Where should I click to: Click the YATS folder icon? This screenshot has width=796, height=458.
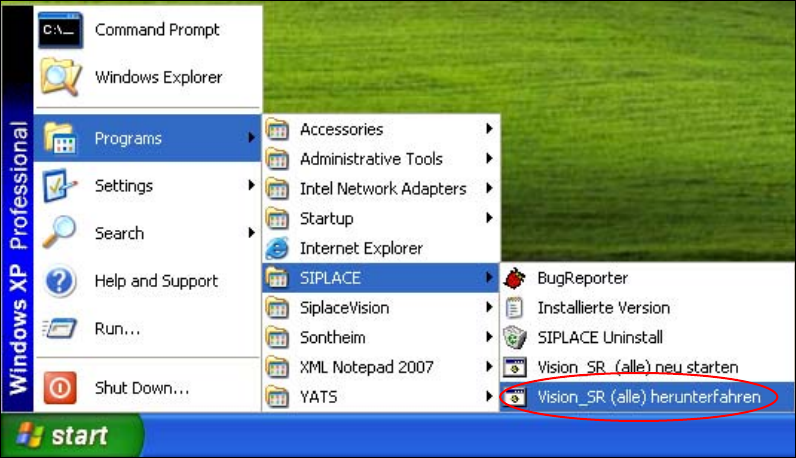pos(277,397)
